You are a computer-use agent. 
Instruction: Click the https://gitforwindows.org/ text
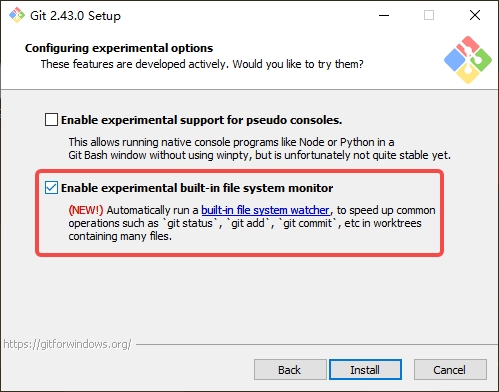point(67,344)
